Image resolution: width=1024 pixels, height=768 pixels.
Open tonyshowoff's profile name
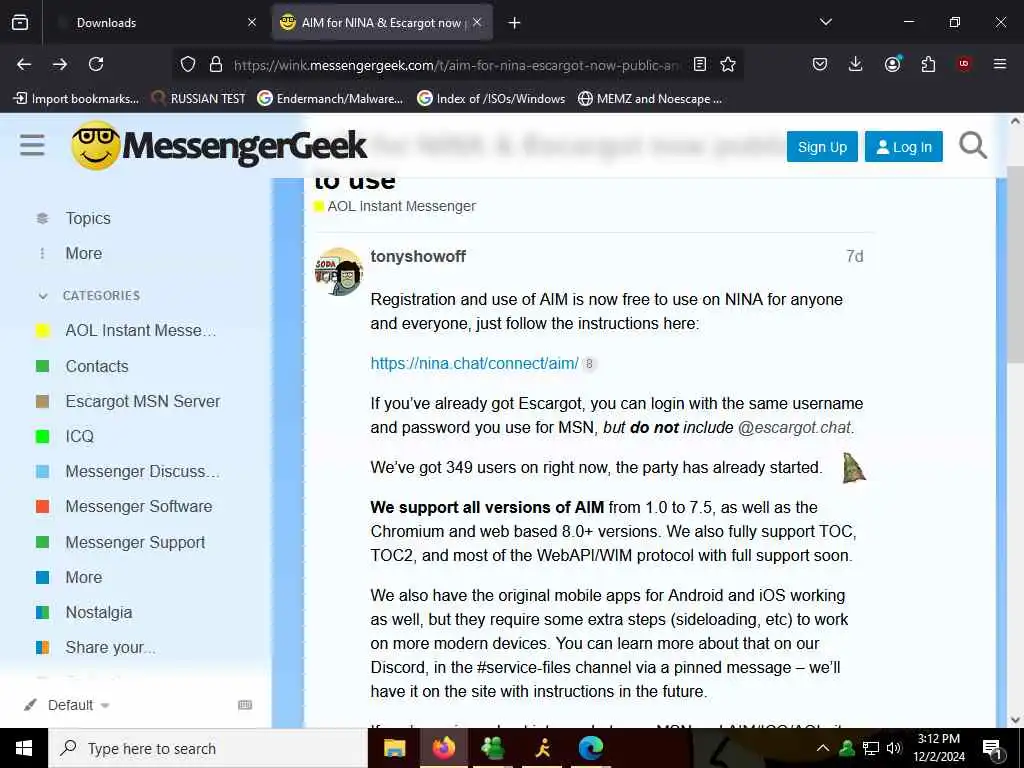418,257
